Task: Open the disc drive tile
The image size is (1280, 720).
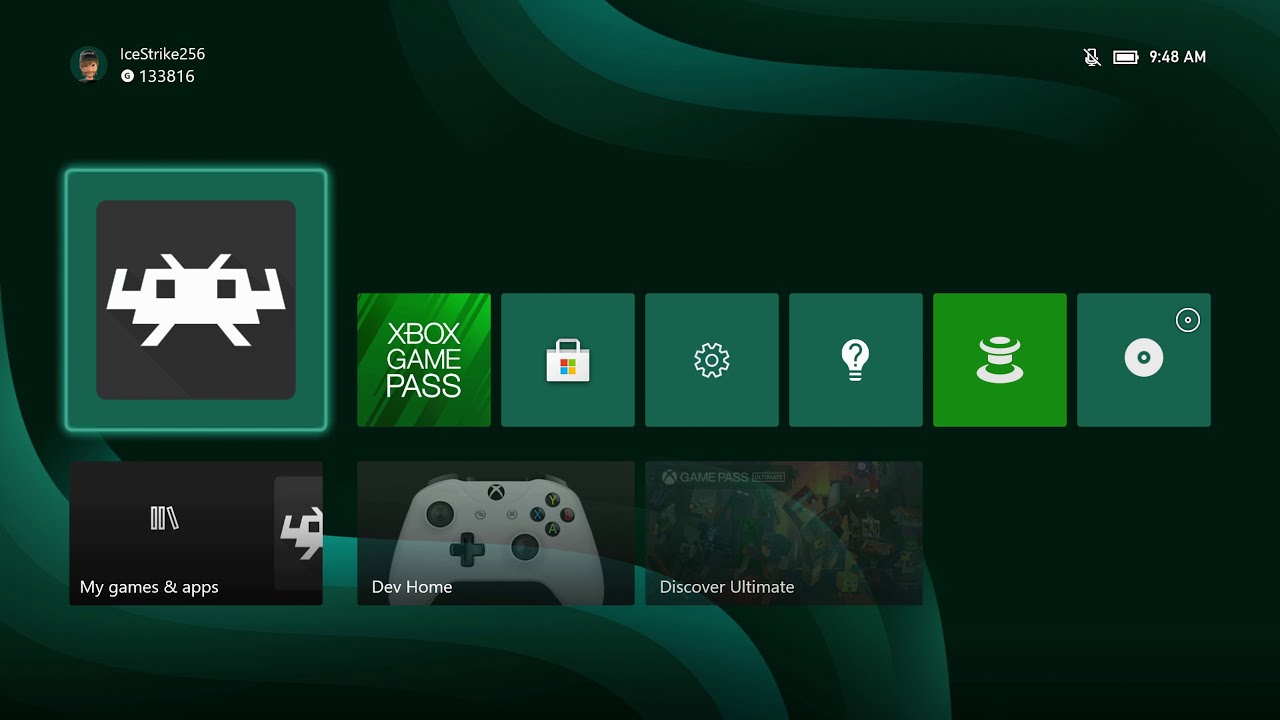Action: (1144, 360)
